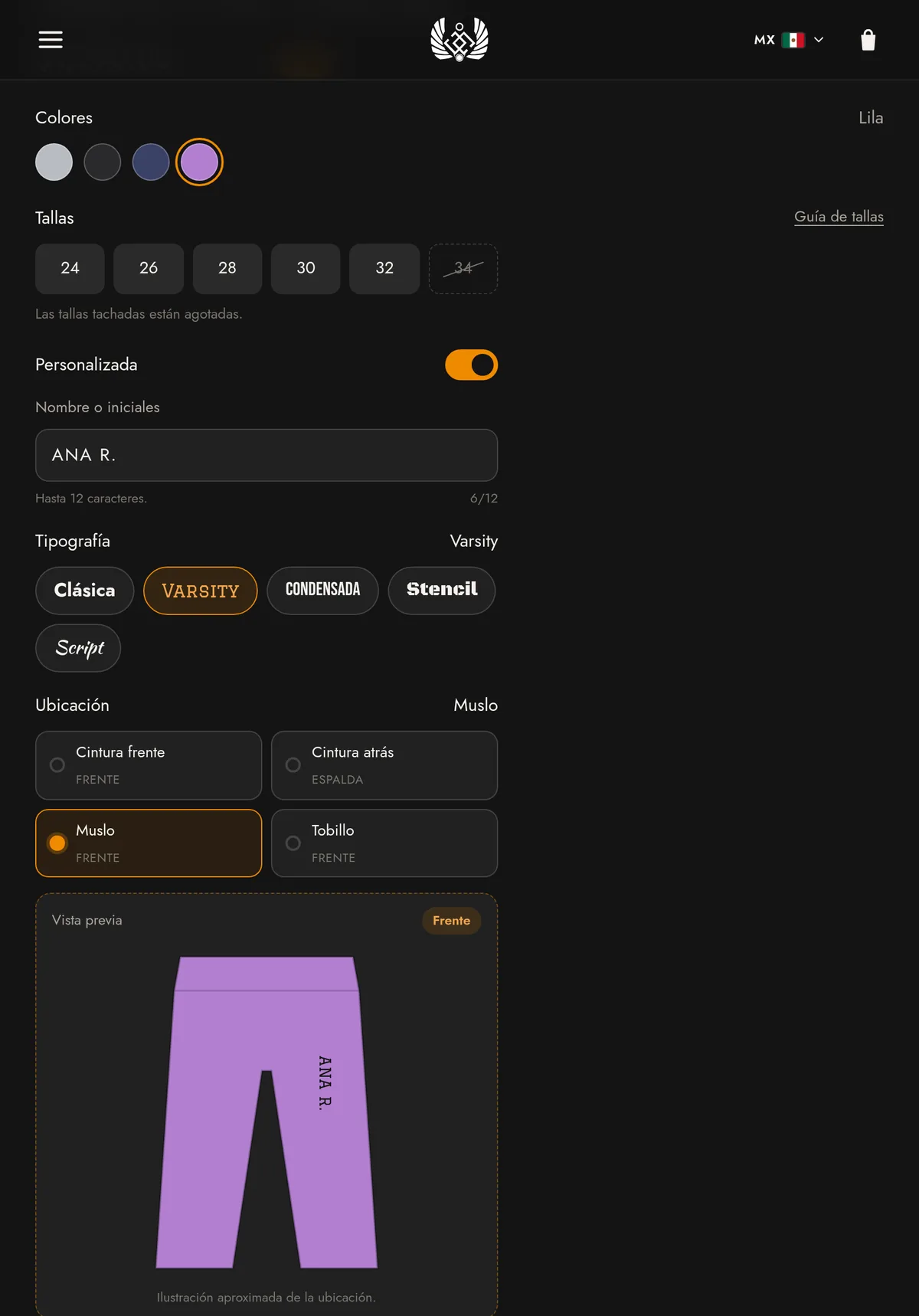This screenshot has width=919, height=1316.
Task: Choose the Muslo placement option
Action: coord(149,843)
